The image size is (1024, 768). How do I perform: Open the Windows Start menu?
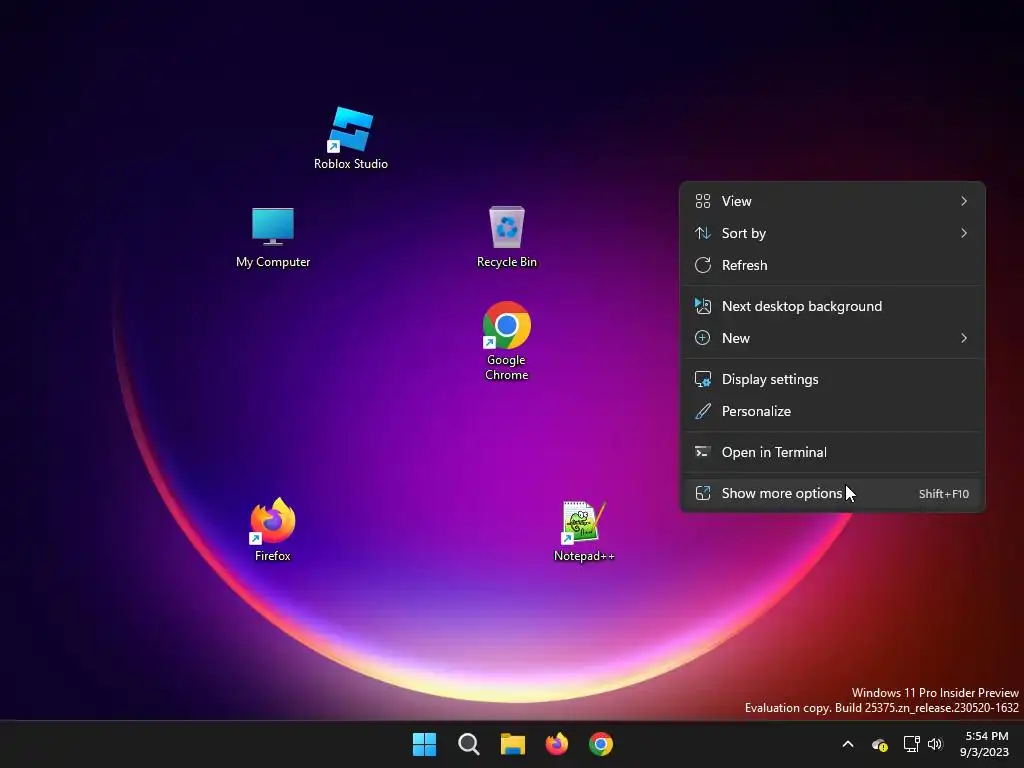click(424, 744)
